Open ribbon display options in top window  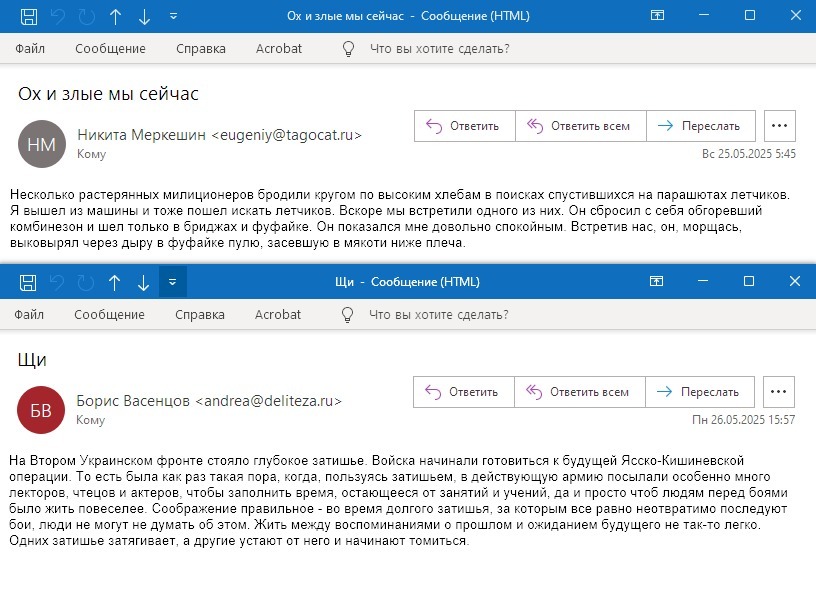(x=657, y=16)
